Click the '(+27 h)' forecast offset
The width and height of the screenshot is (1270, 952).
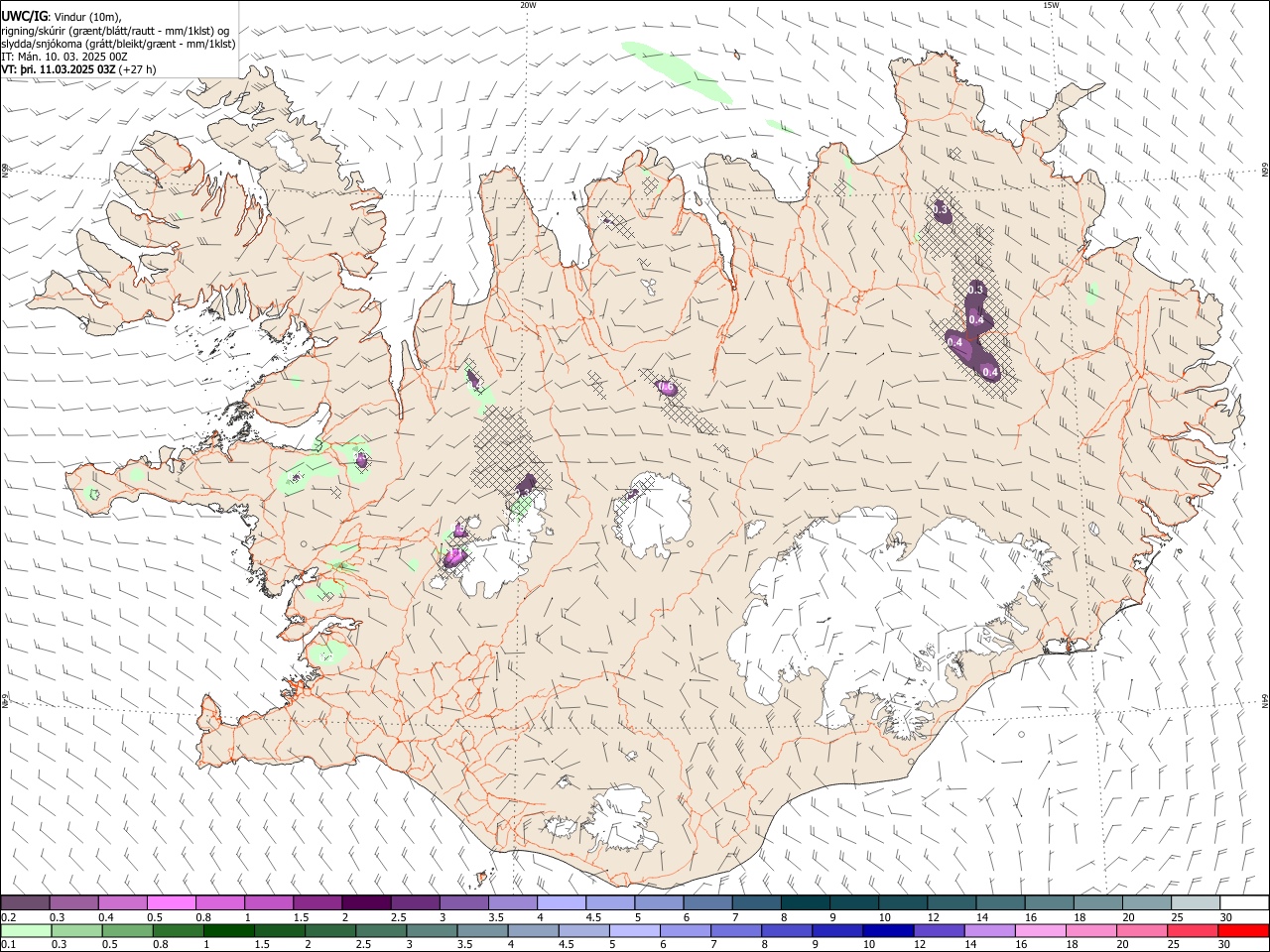[137, 69]
